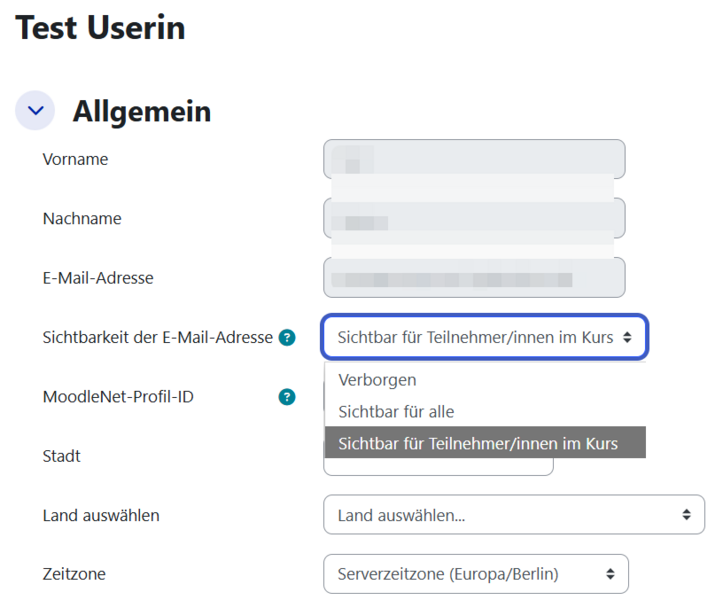Pick the highlighted Teilnehmer/innen im Kurs list option
The image size is (723, 600).
click(485, 443)
